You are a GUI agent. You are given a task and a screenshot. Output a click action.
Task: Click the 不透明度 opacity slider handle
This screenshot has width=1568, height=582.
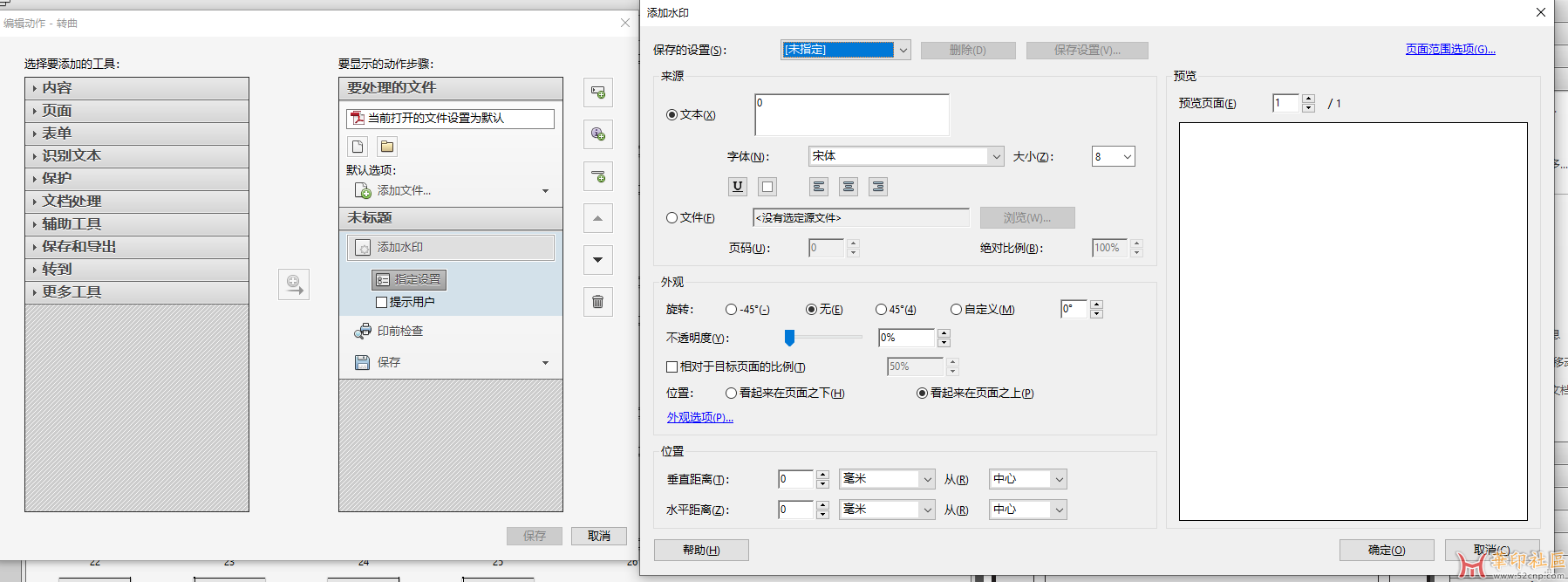pos(789,338)
